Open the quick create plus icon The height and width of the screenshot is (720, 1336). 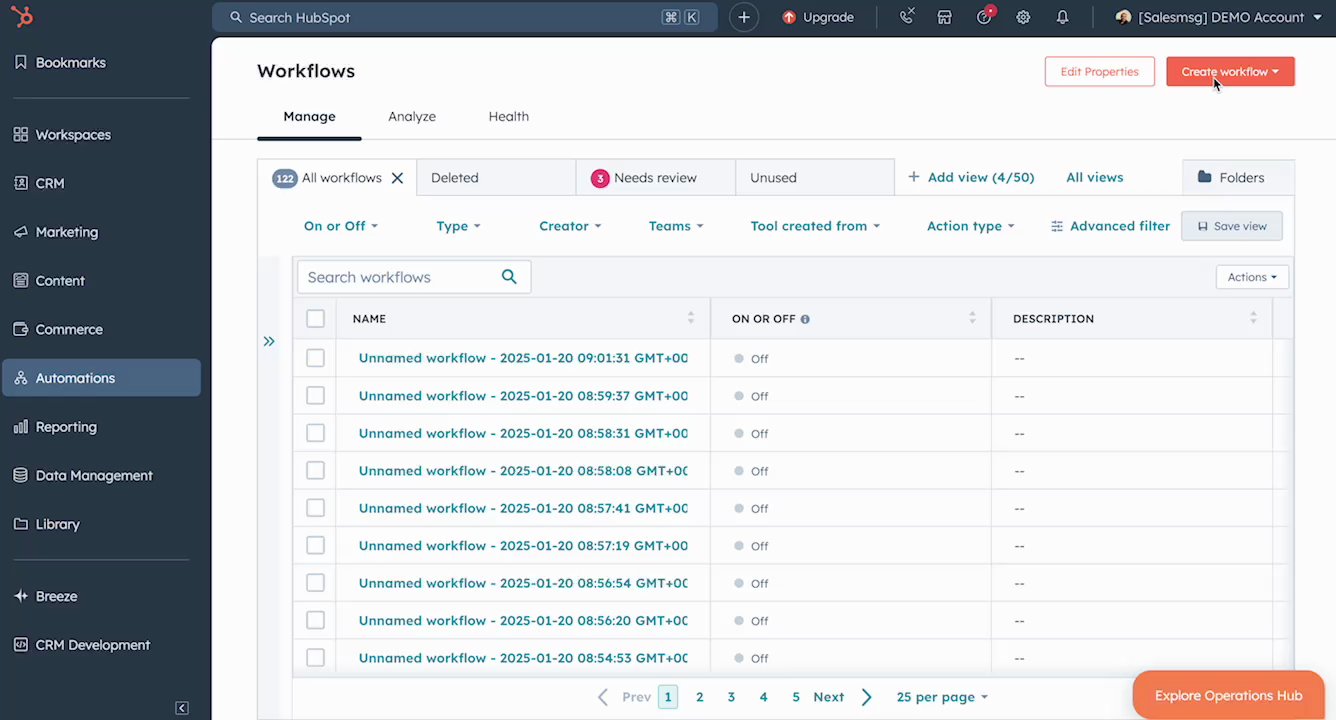pyautogui.click(x=744, y=17)
